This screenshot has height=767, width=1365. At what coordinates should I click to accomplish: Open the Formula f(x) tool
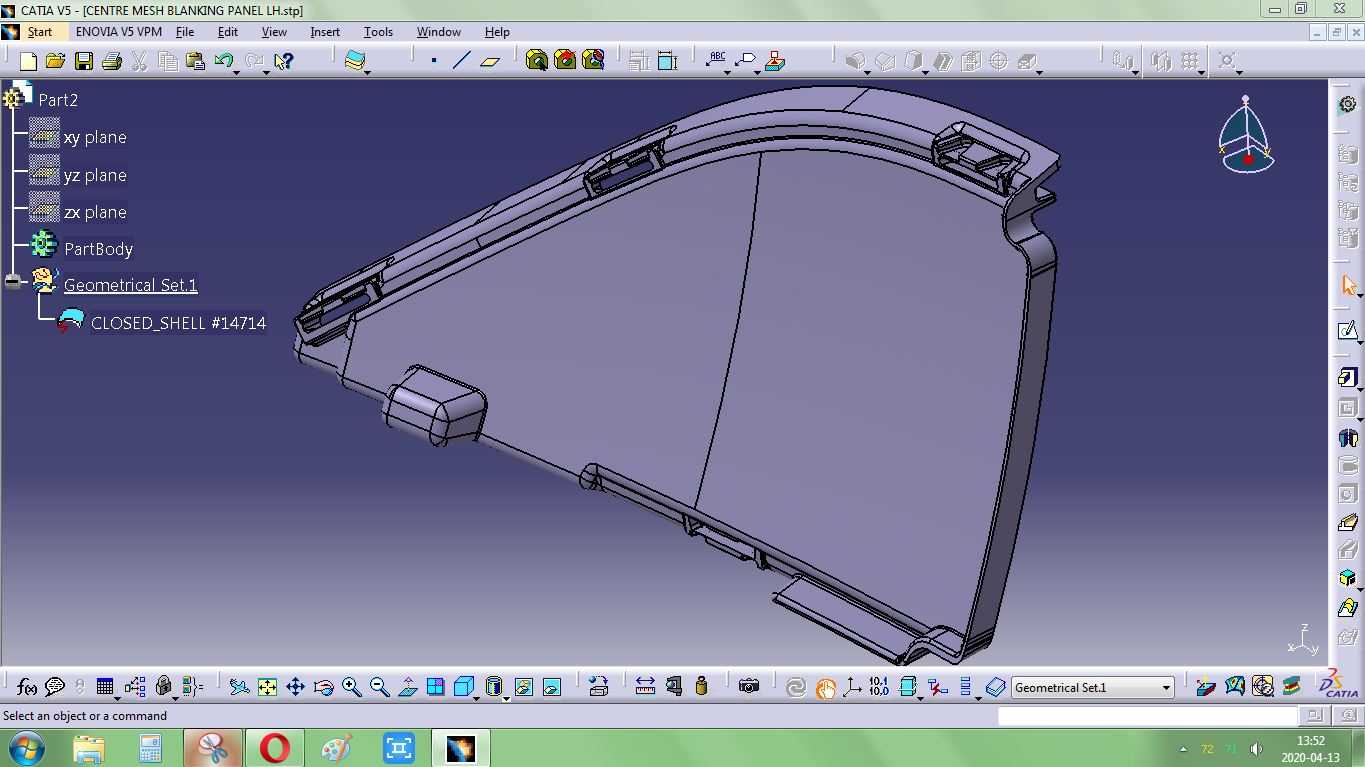tap(27, 687)
